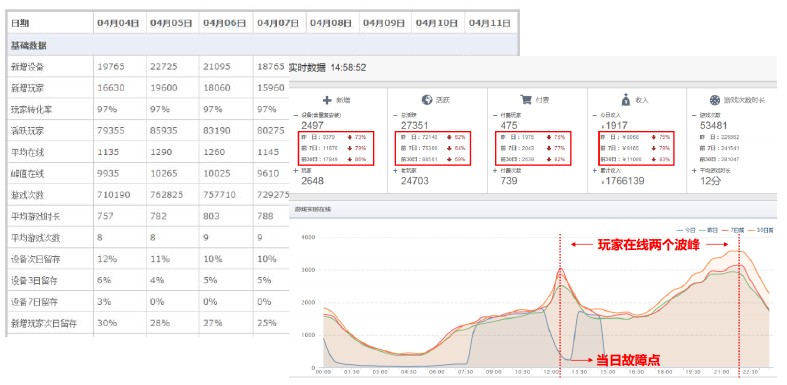Select the 新增玩家次日留存 row label
The width and height of the screenshot is (787, 385).
point(44,323)
